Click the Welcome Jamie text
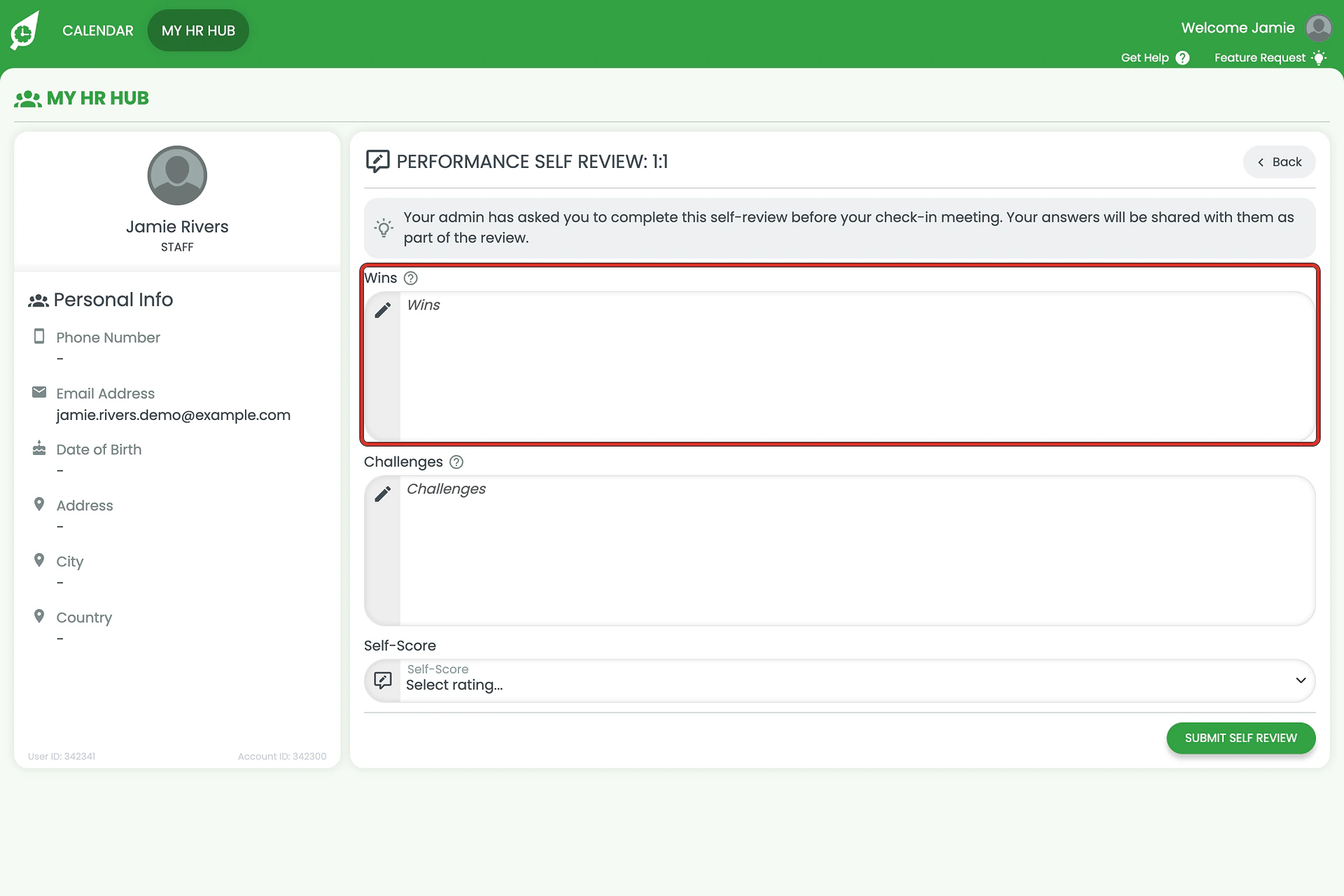Screen dimensions: 1344x896 click(1238, 28)
